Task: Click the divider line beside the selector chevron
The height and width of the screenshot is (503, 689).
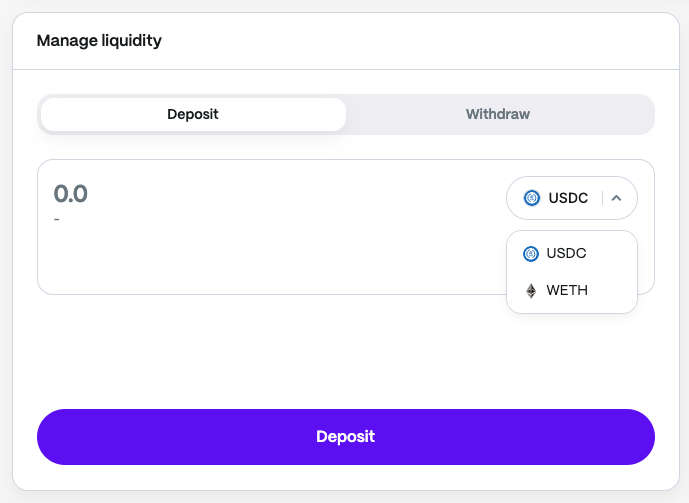Action: (602, 198)
